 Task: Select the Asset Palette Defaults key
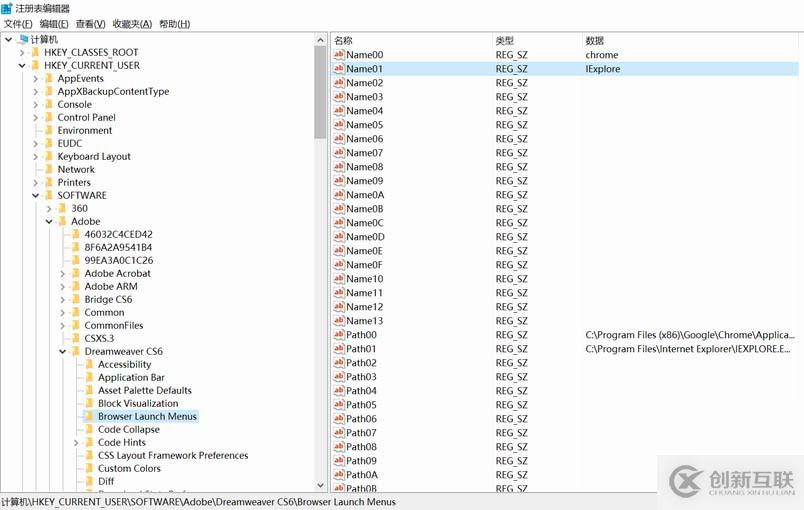click(145, 390)
